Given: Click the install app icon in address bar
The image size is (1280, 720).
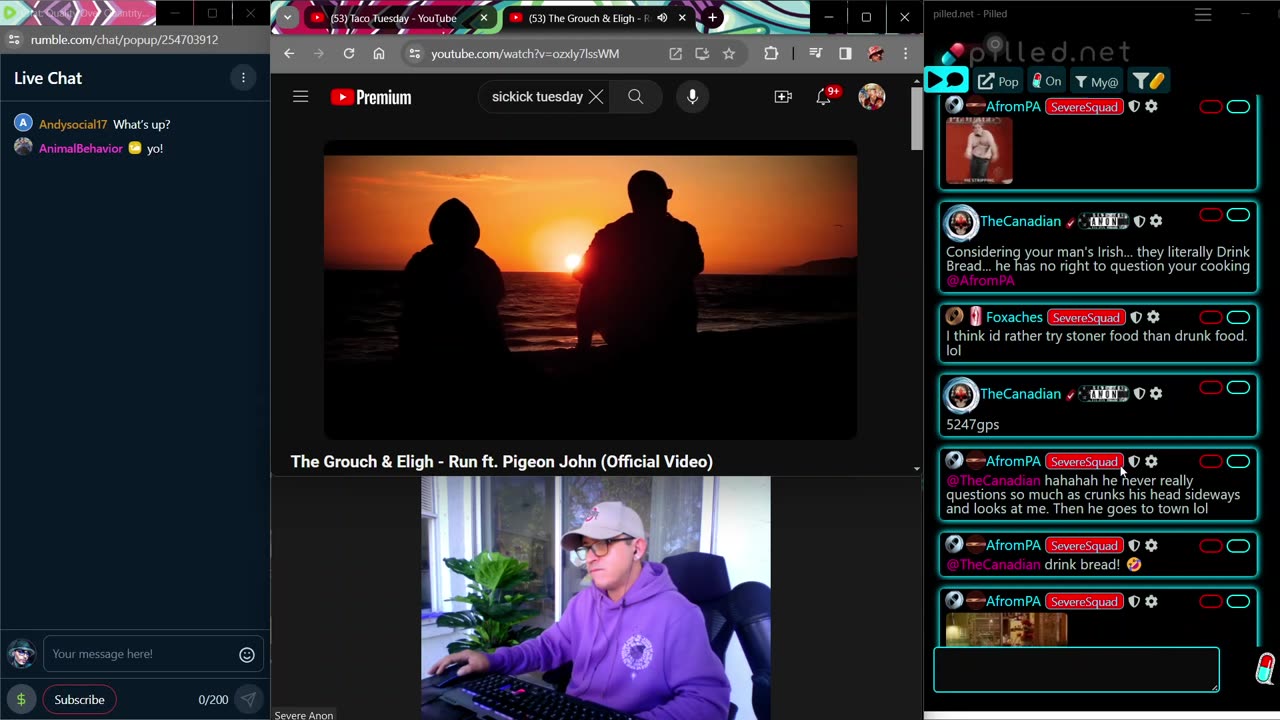Looking at the screenshot, I should click(x=702, y=54).
